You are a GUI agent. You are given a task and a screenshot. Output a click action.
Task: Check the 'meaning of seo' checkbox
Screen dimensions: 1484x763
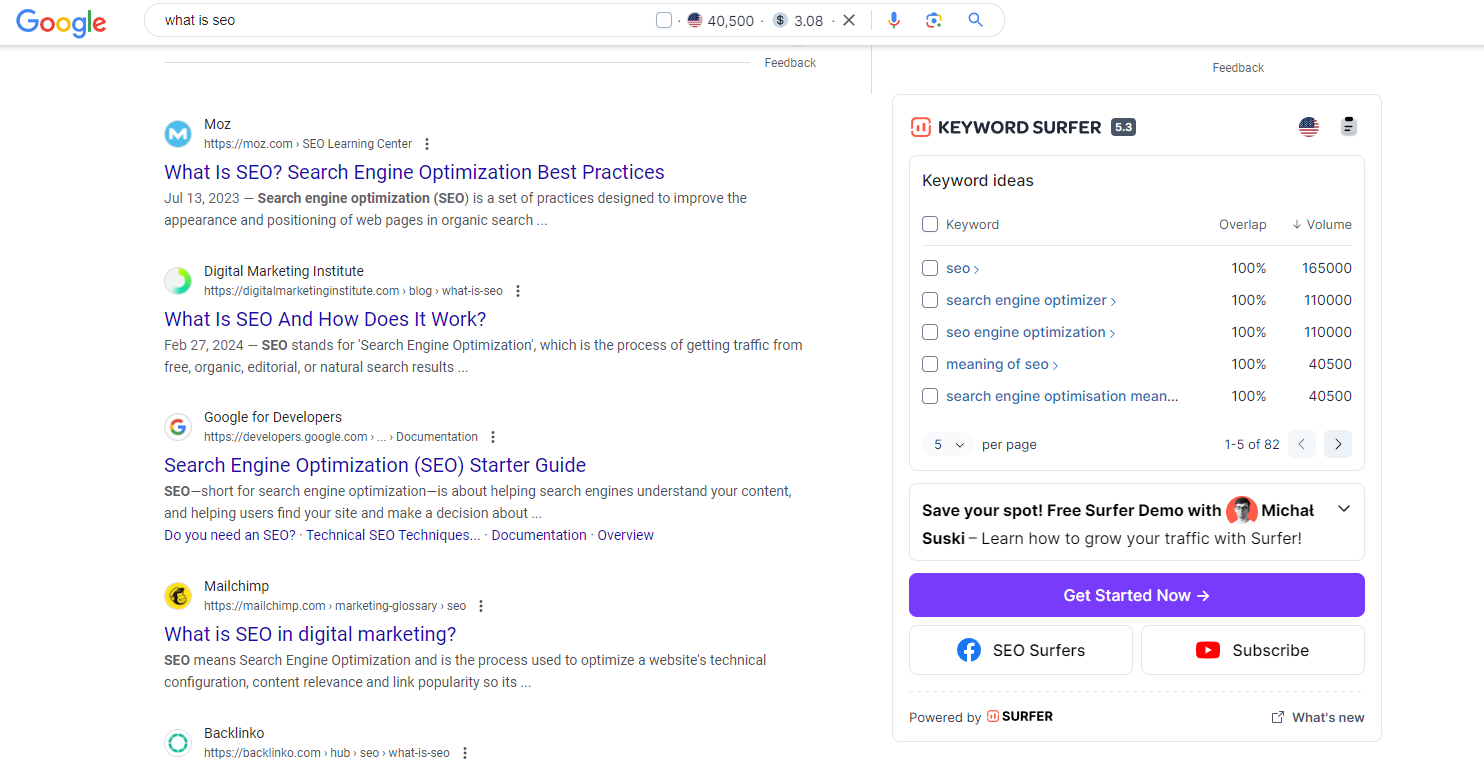click(x=930, y=364)
